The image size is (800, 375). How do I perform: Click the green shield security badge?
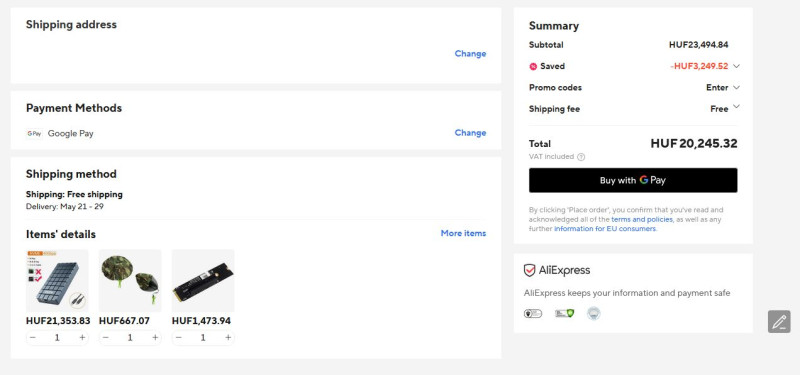[564, 313]
